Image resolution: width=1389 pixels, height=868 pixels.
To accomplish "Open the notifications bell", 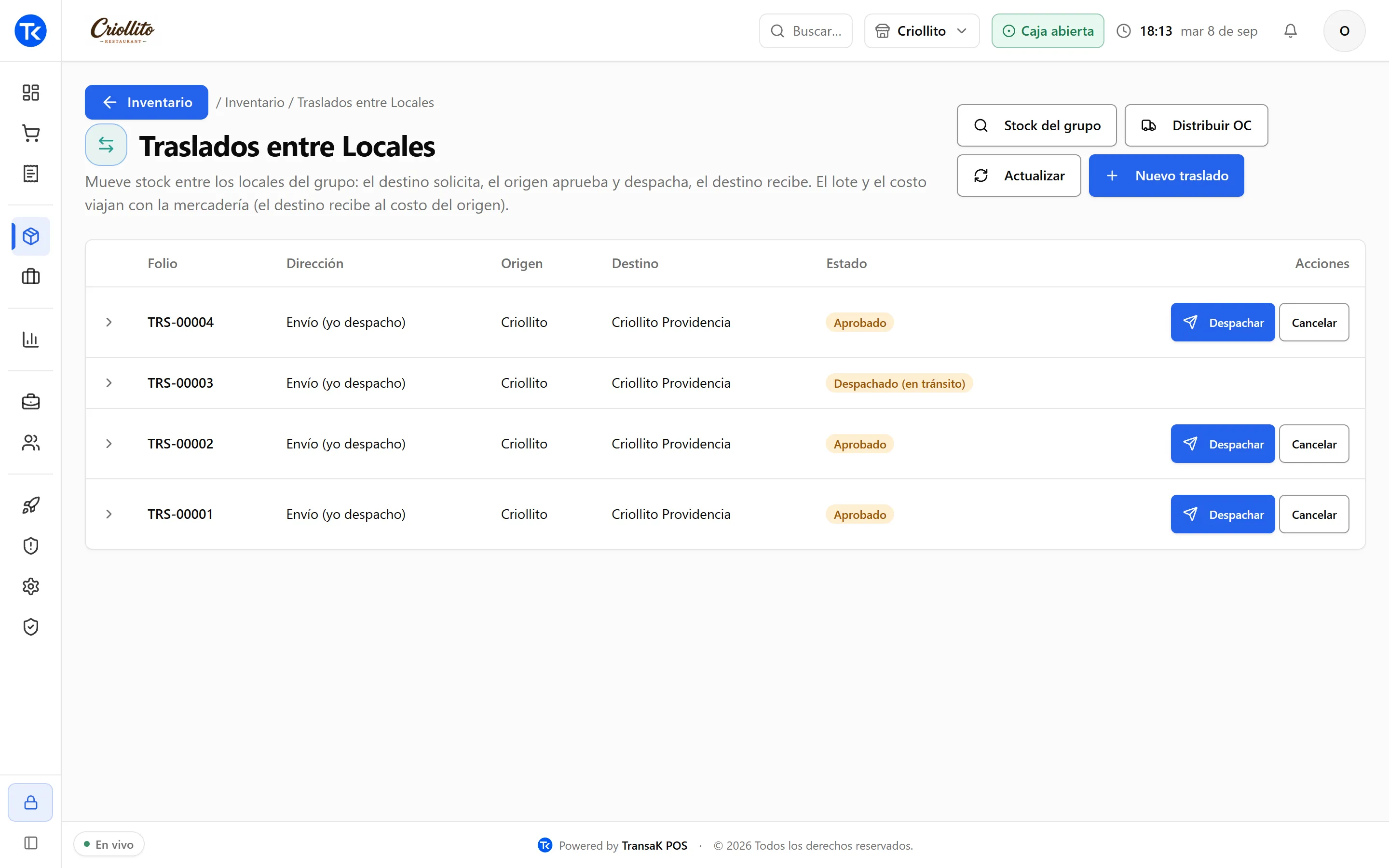I will click(1290, 31).
